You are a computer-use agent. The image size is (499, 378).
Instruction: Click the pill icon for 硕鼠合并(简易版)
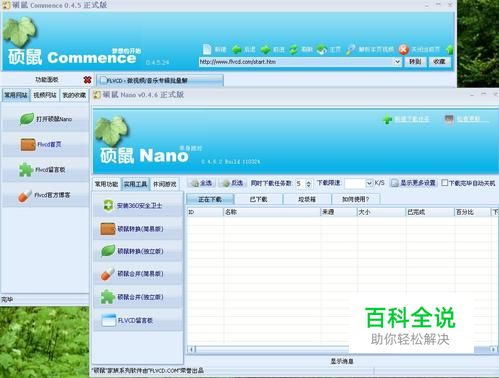pos(108,274)
